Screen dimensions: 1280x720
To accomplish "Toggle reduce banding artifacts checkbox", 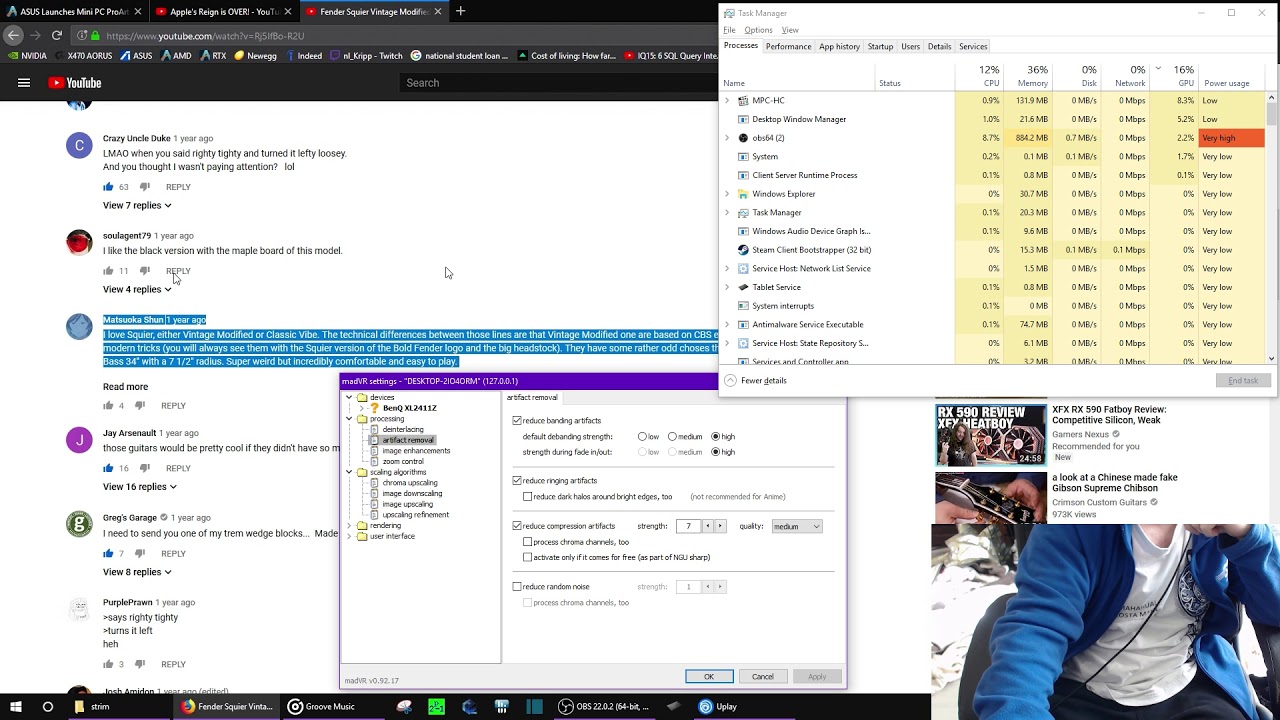I will click(517, 421).
